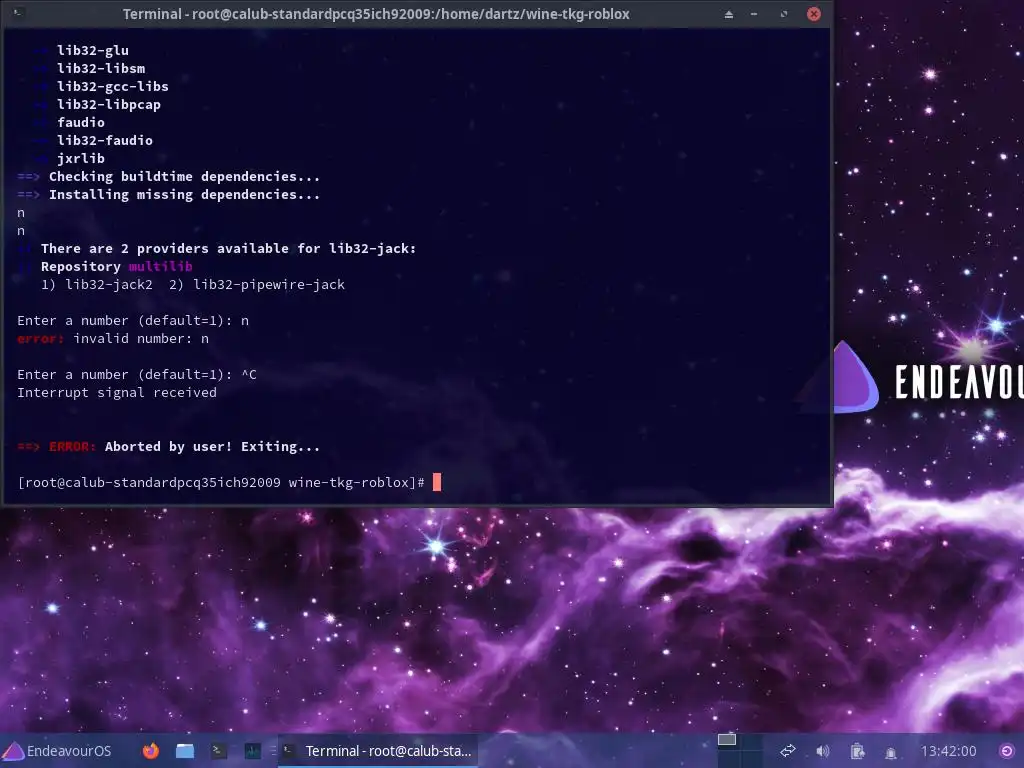Screen dimensions: 1024x768
Task: Click the 'lib32-jack2' option text
Action: (109, 285)
